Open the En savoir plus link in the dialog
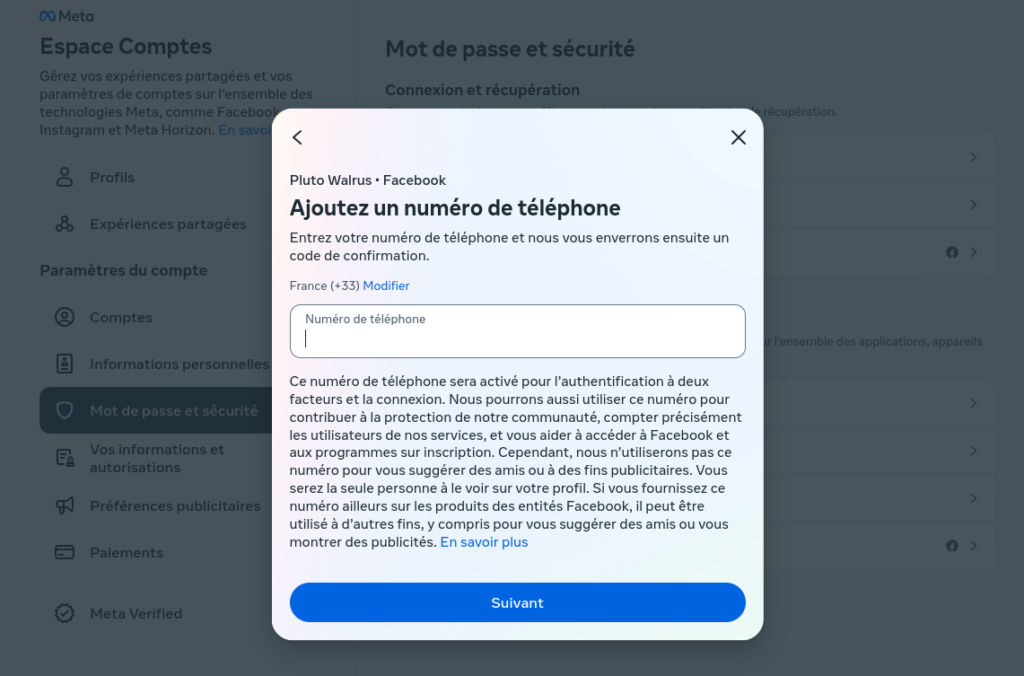This screenshot has height=676, width=1024. coord(484,542)
